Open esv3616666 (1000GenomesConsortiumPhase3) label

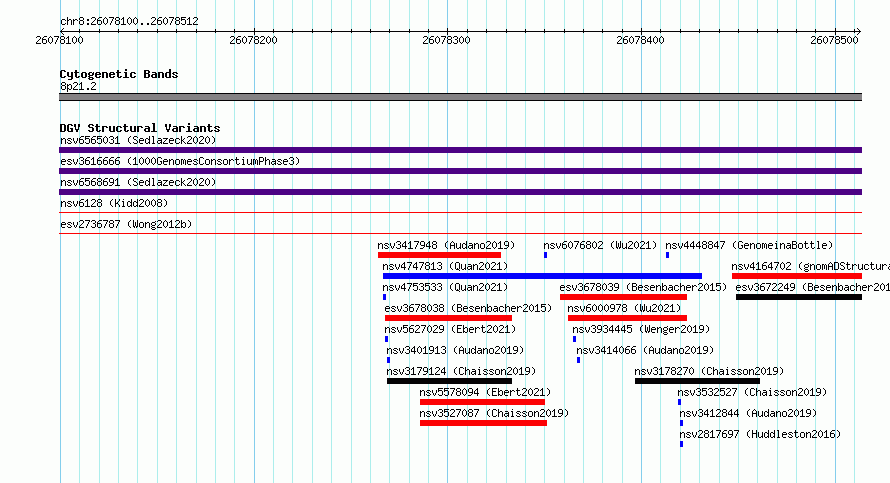pyautogui.click(x=180, y=161)
